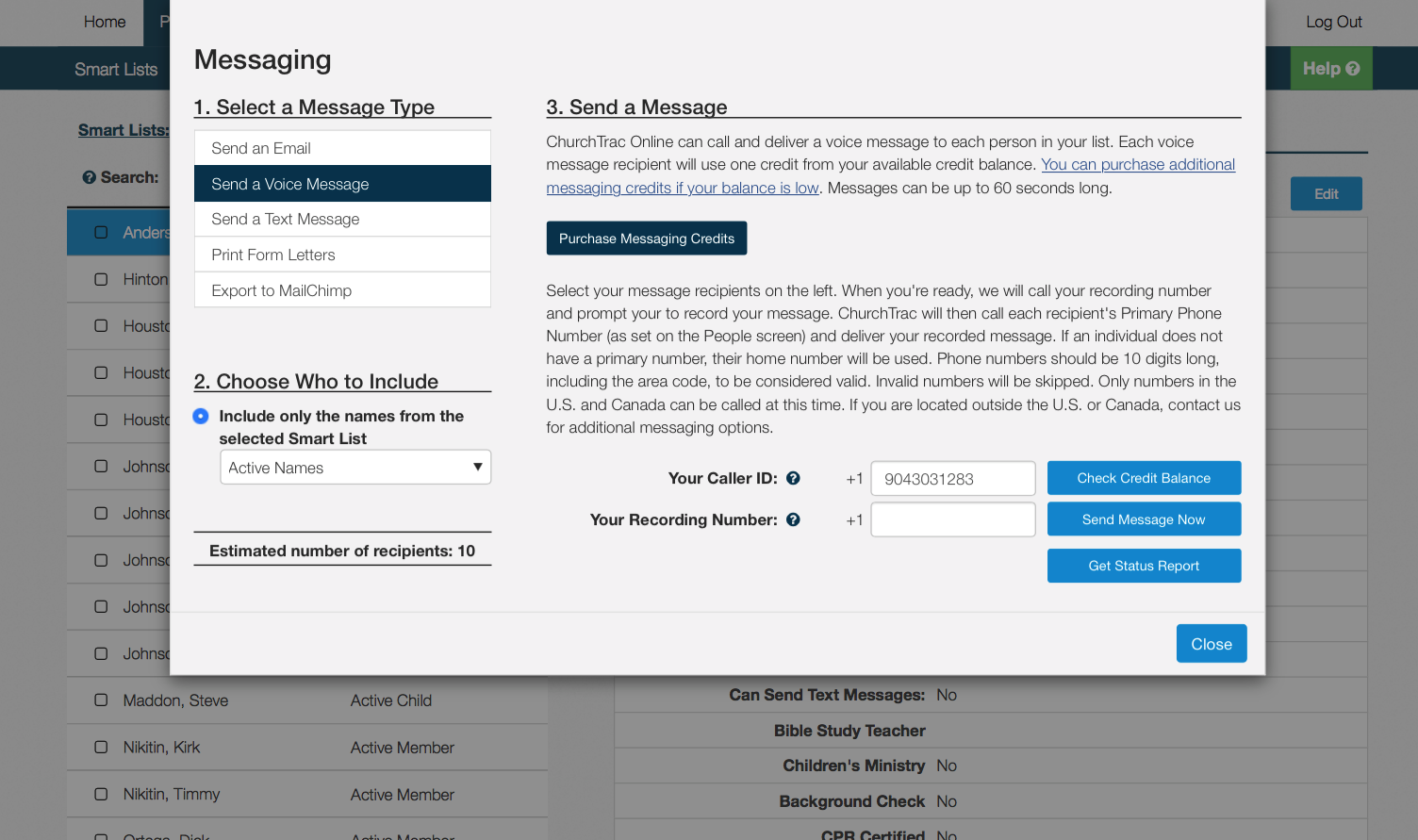This screenshot has width=1418, height=840.
Task: Select the Smart List radio button
Action: coord(201,416)
